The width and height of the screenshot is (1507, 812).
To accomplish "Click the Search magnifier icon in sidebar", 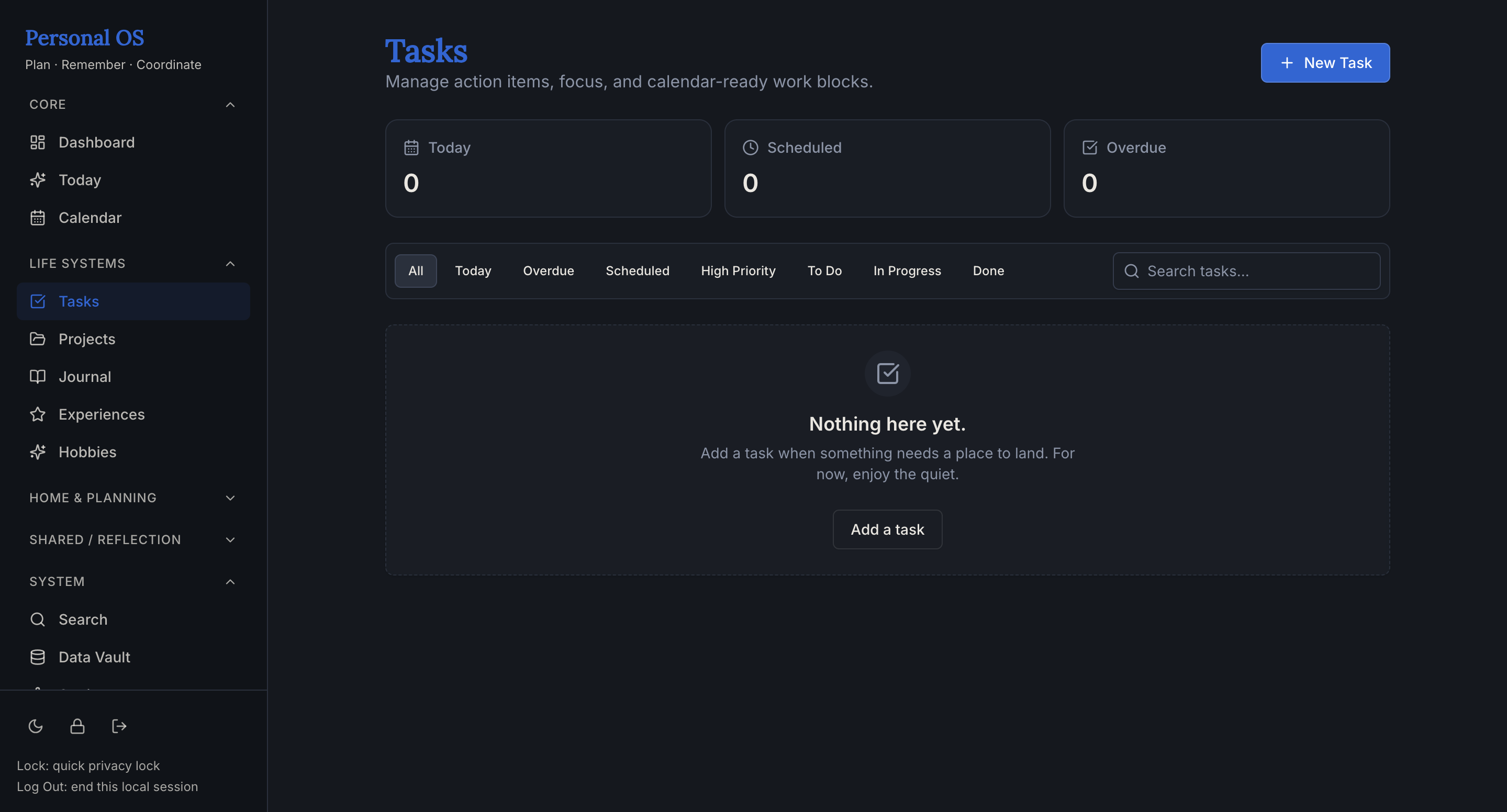I will point(38,619).
